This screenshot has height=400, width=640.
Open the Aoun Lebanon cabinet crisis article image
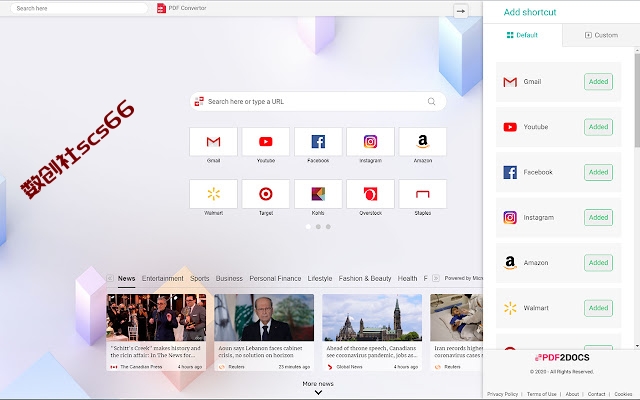tap(264, 318)
